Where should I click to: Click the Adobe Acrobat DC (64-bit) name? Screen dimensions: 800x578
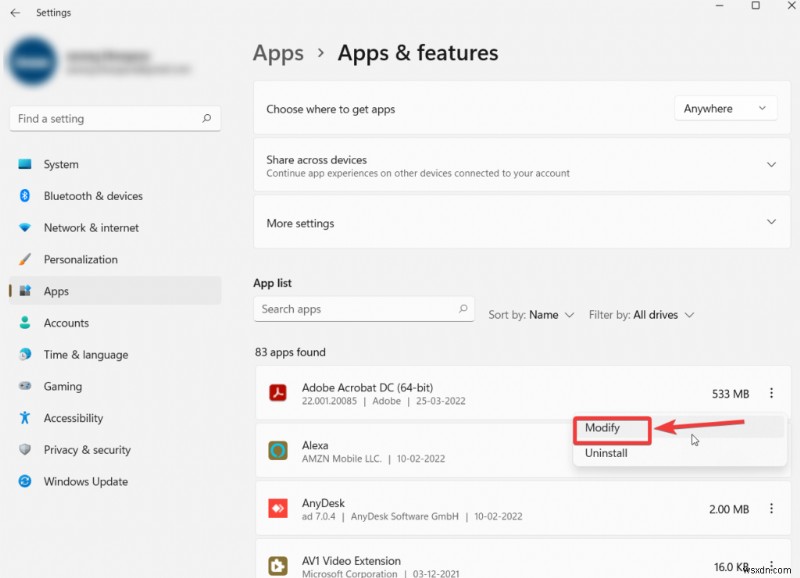[x=367, y=387]
